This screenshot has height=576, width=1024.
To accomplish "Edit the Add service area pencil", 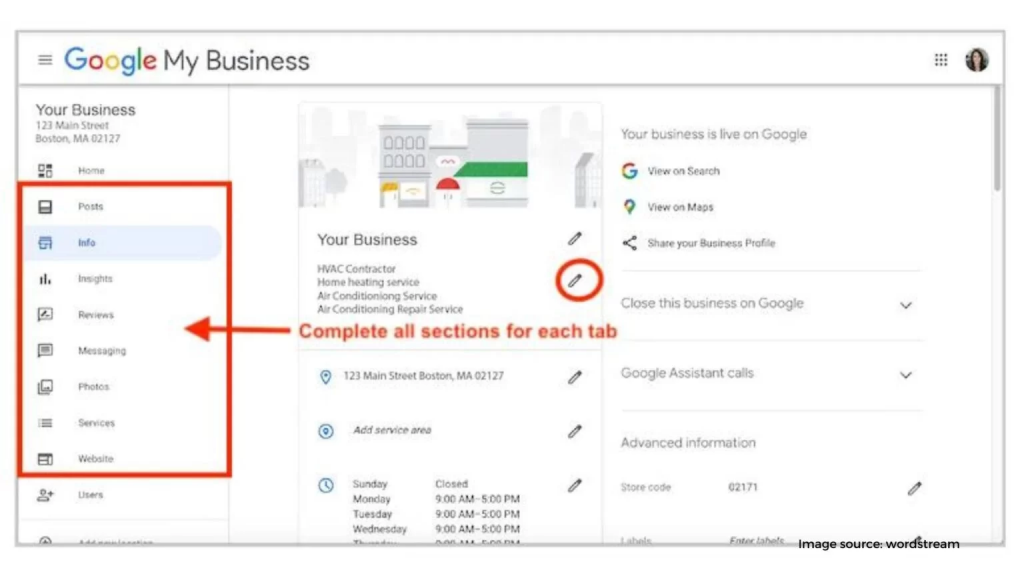I will point(574,432).
